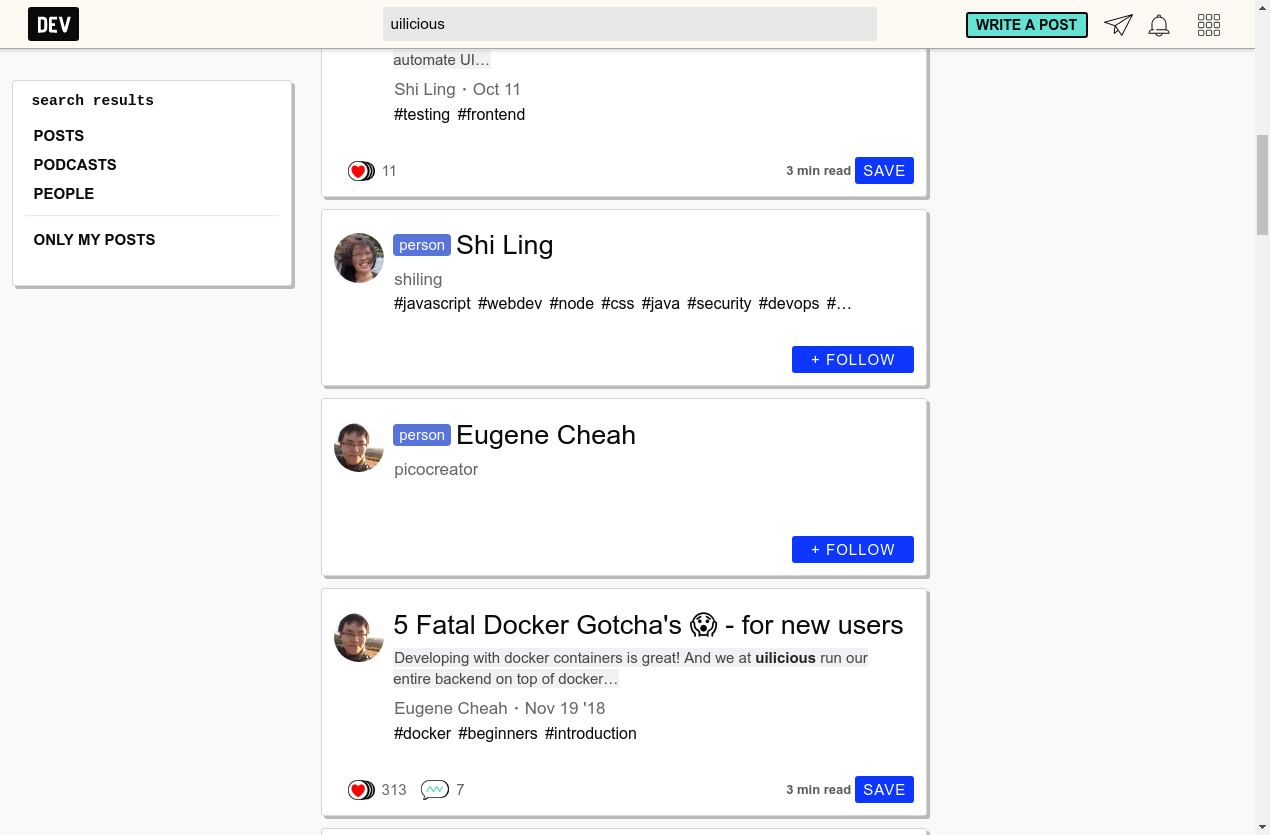Open the notifications bell icon
This screenshot has width=1270, height=835.
click(x=1159, y=25)
